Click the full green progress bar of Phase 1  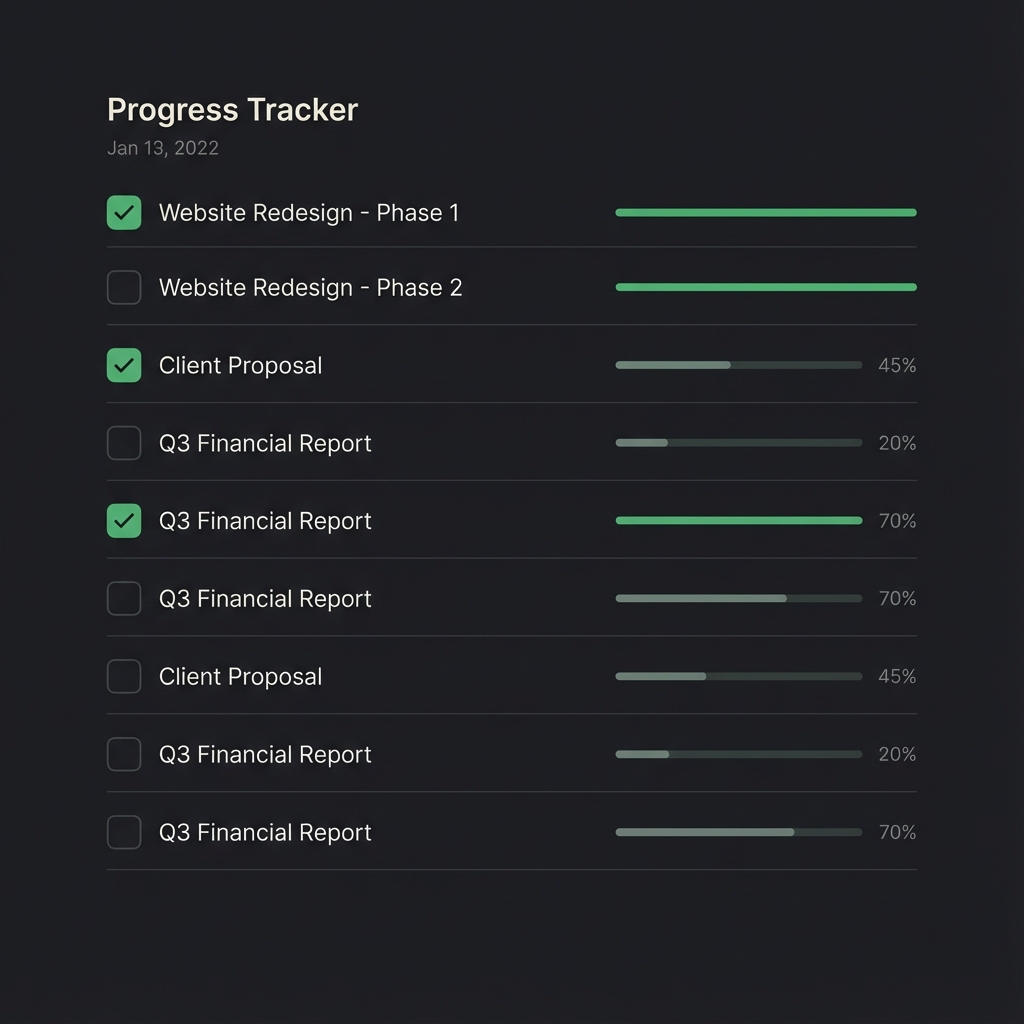765,213
